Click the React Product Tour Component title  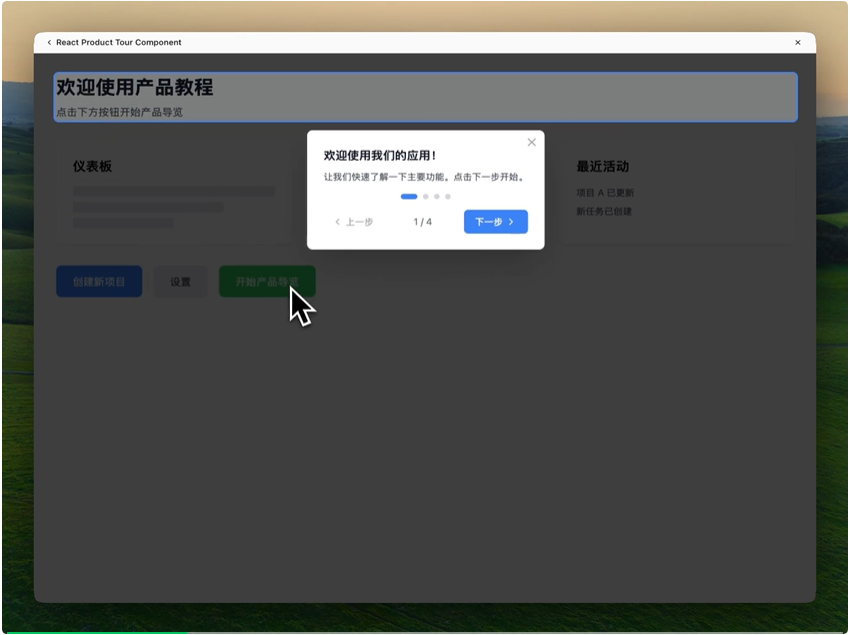pyautogui.click(x=119, y=42)
